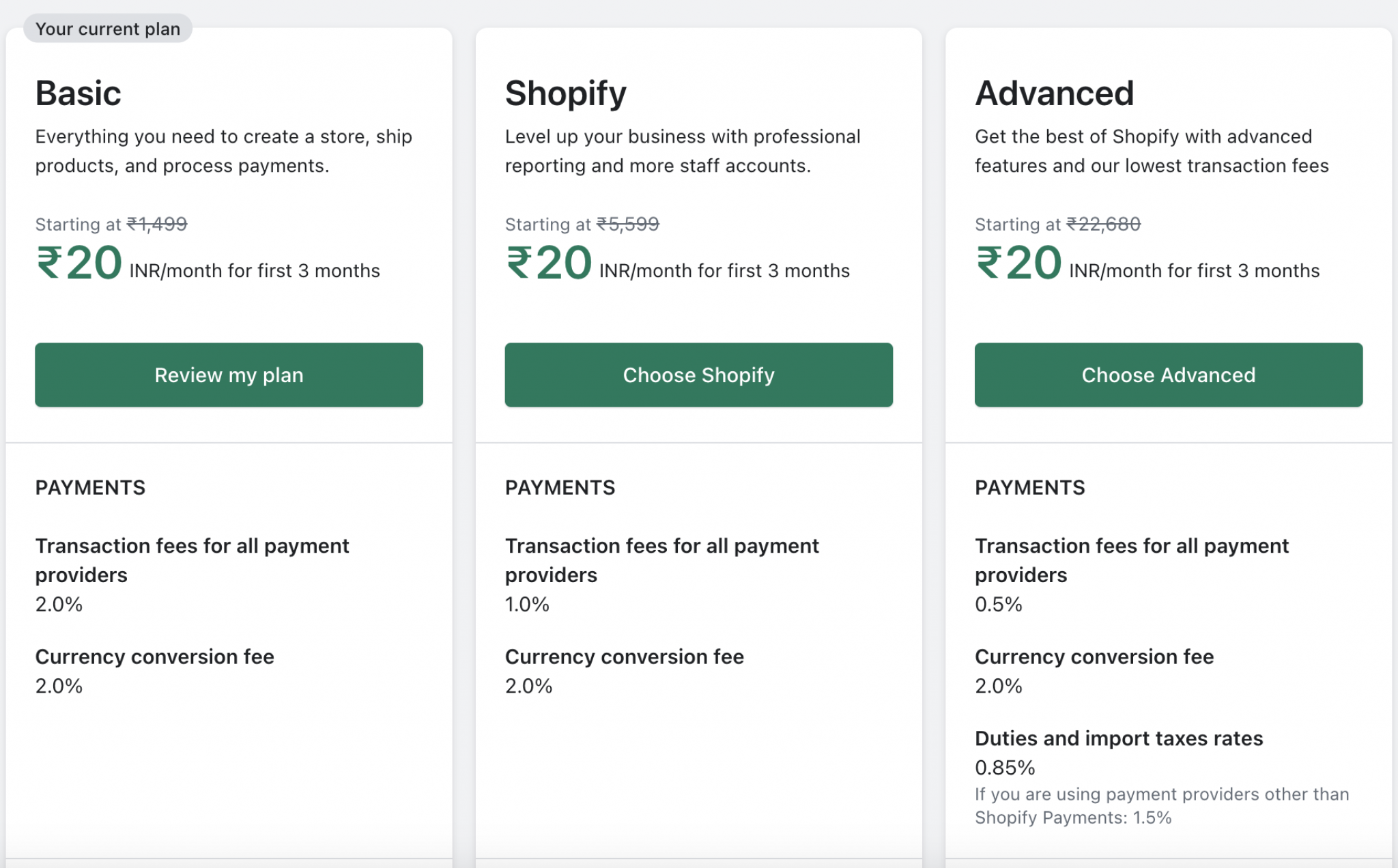Viewport: 1398px width, 868px height.
Task: Click the ₹20 price on the Basic card
Action: 79,263
